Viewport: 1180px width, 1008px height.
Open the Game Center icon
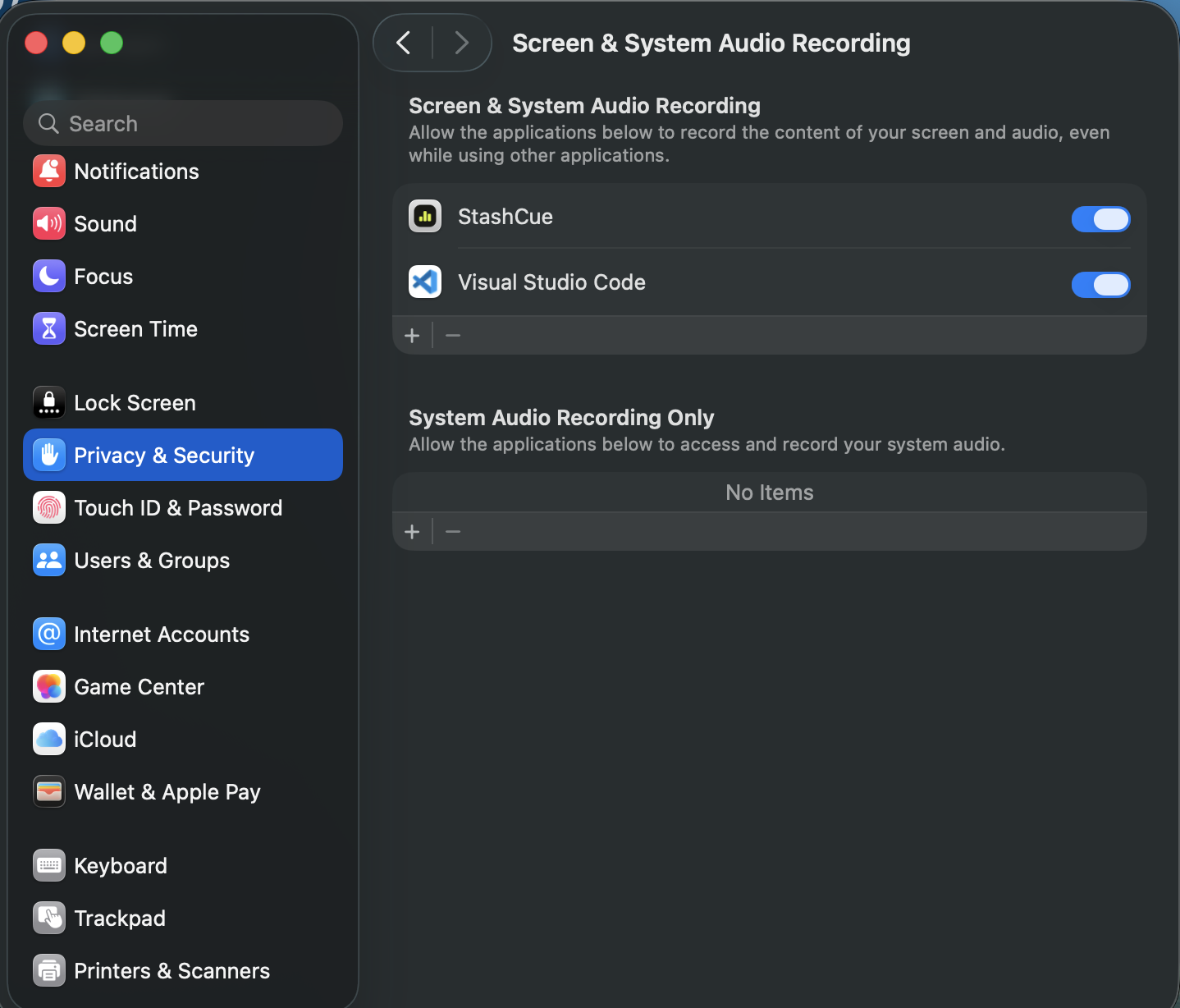pyautogui.click(x=49, y=686)
